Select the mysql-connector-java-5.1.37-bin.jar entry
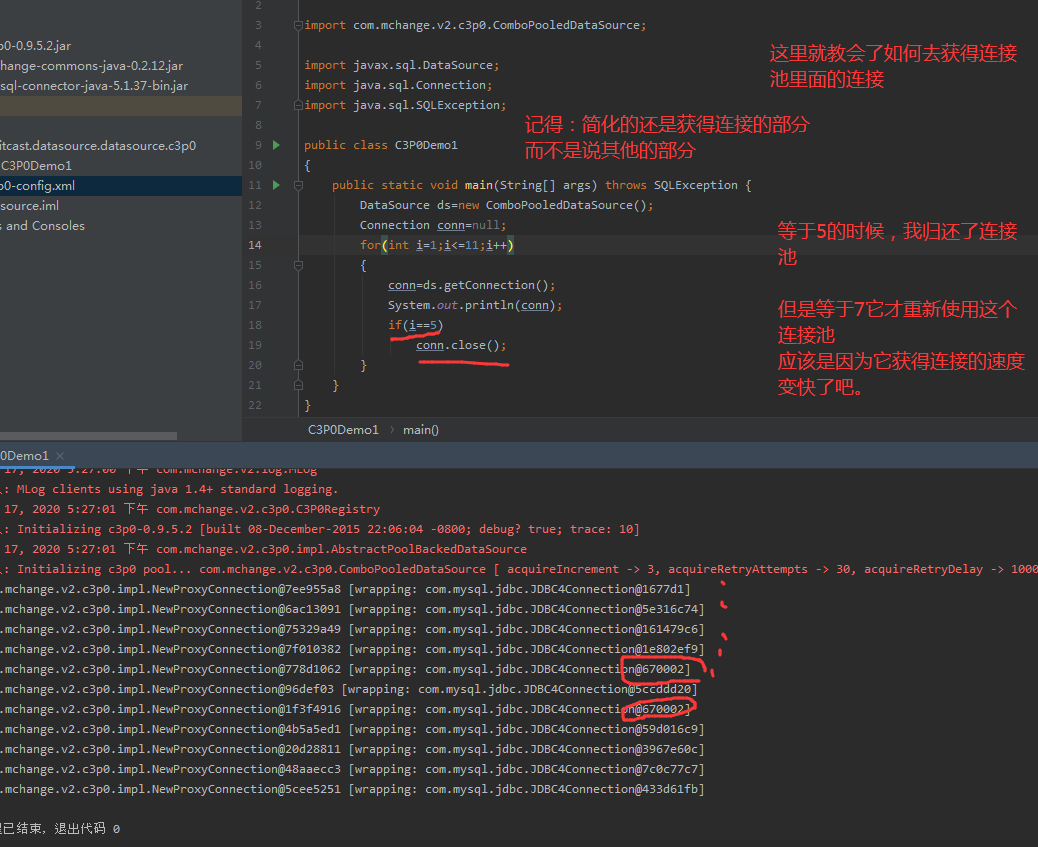 tap(94, 85)
